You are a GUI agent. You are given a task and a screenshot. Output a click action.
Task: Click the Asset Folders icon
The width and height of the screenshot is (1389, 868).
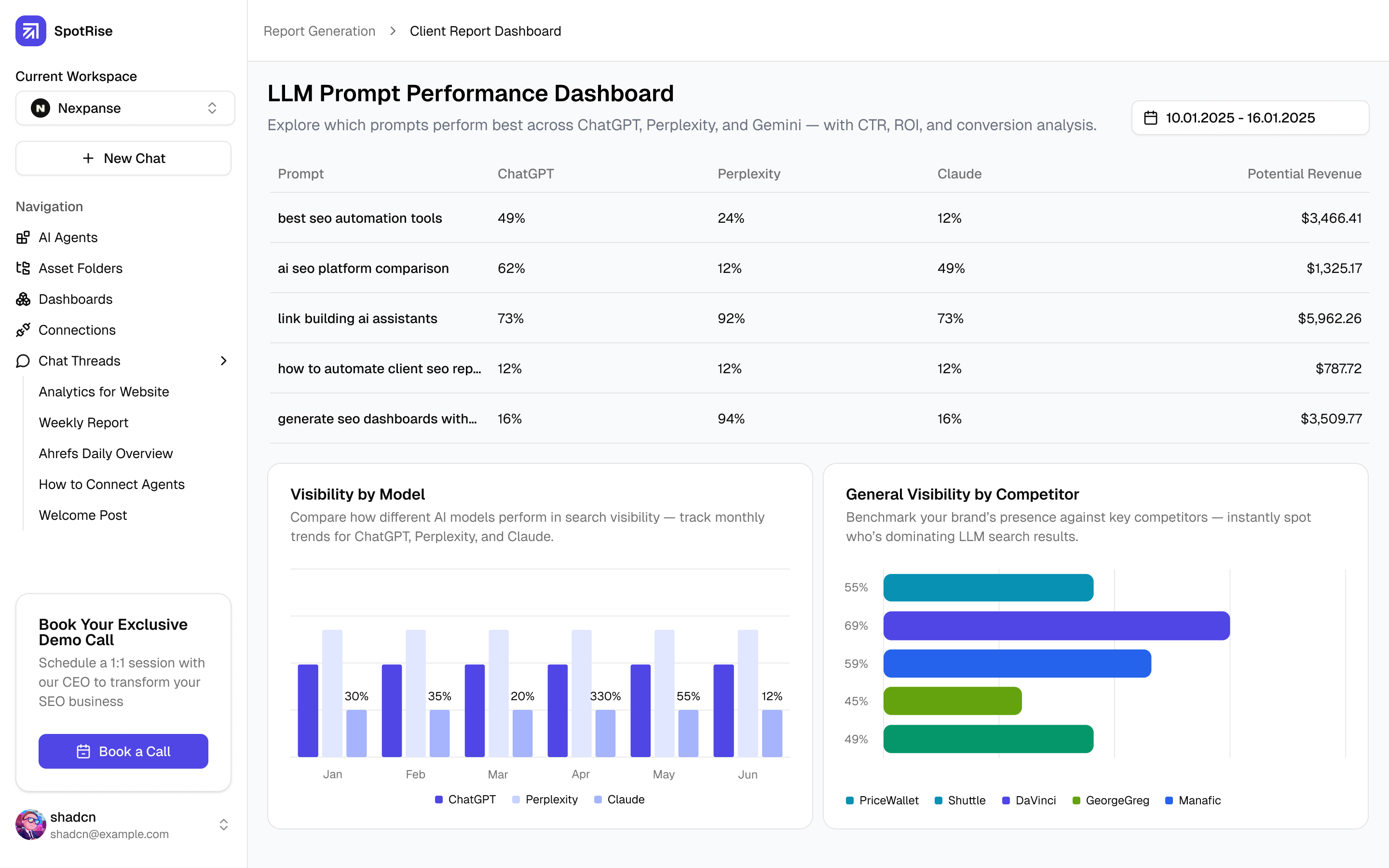tap(23, 268)
